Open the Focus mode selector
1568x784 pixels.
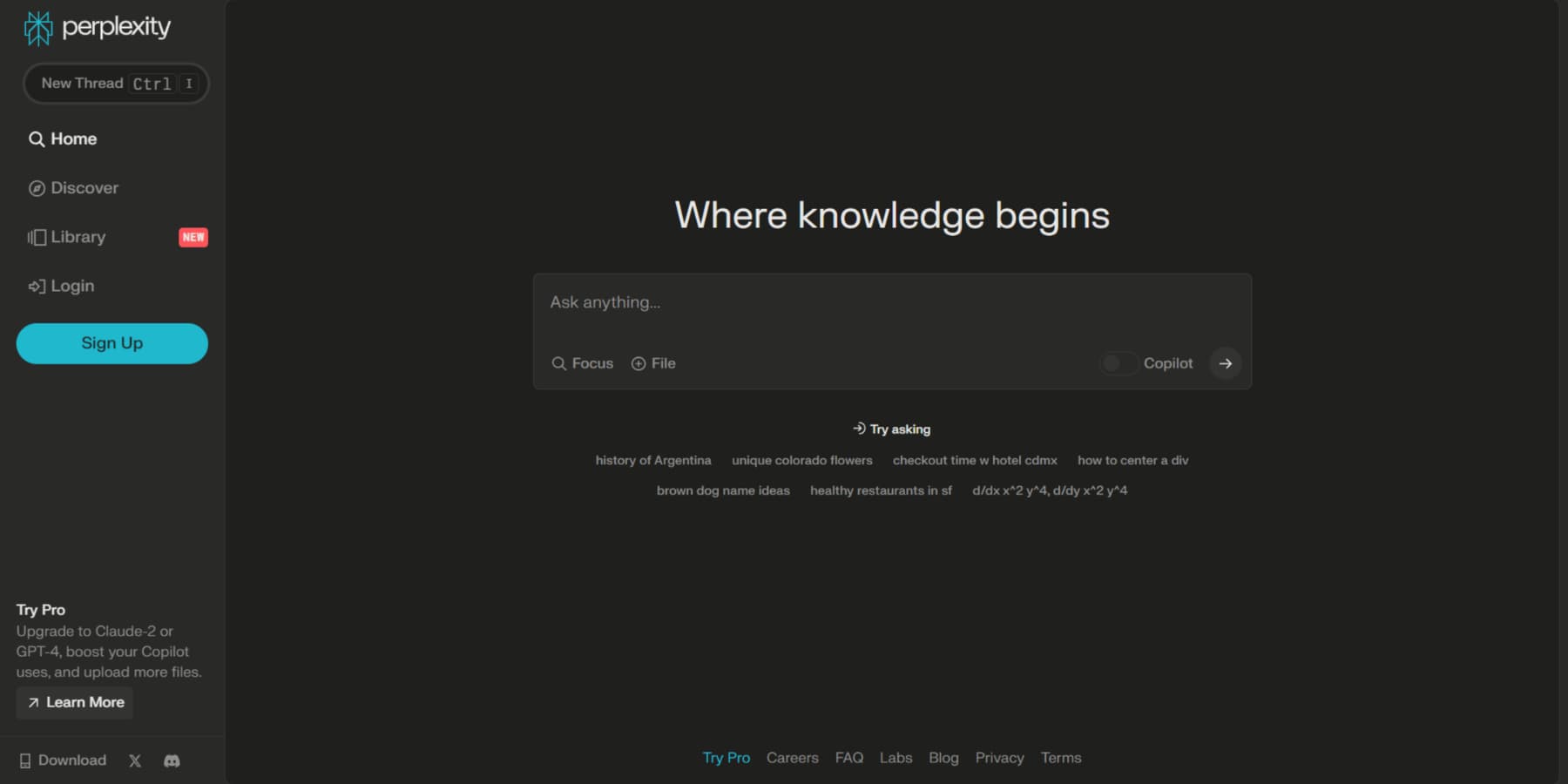click(x=582, y=363)
